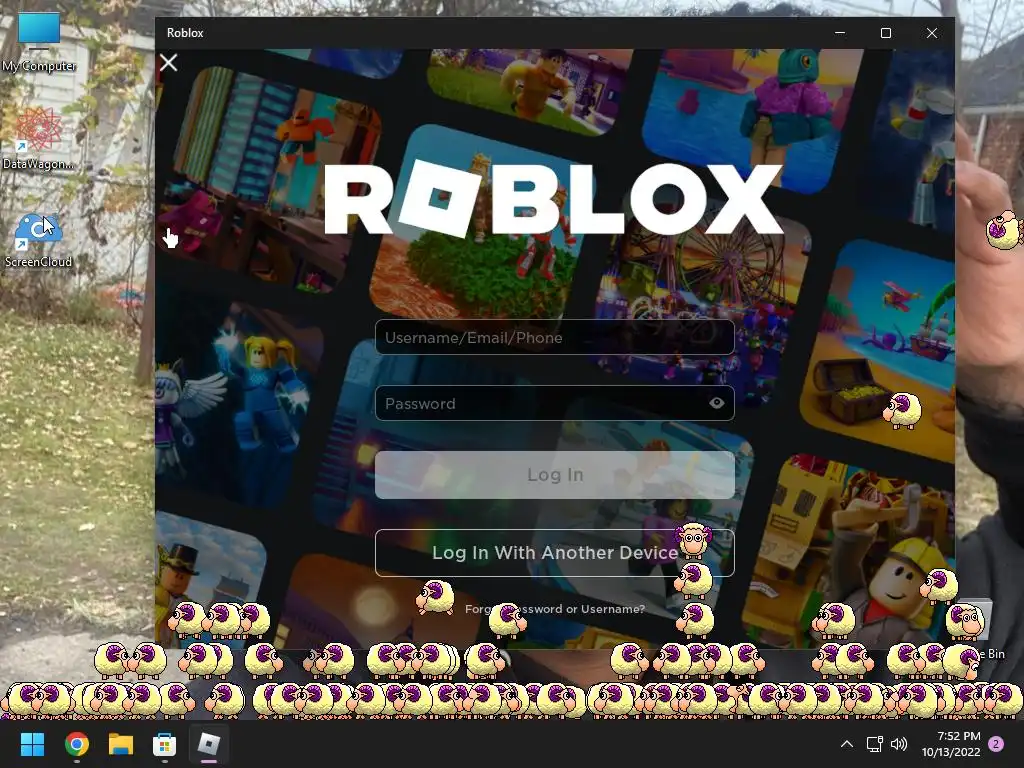
Task: Choose Log In With Another Device
Action: pyautogui.click(x=554, y=552)
